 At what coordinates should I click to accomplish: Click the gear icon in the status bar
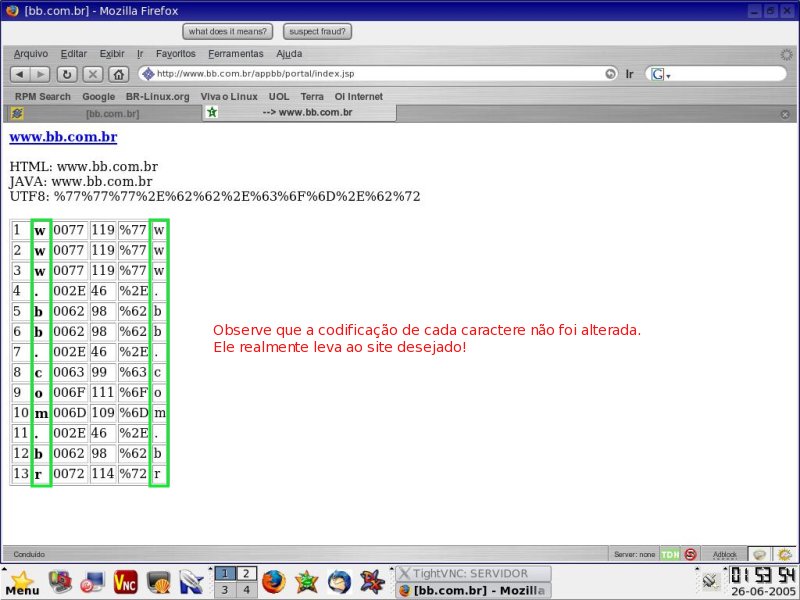pos(785,555)
